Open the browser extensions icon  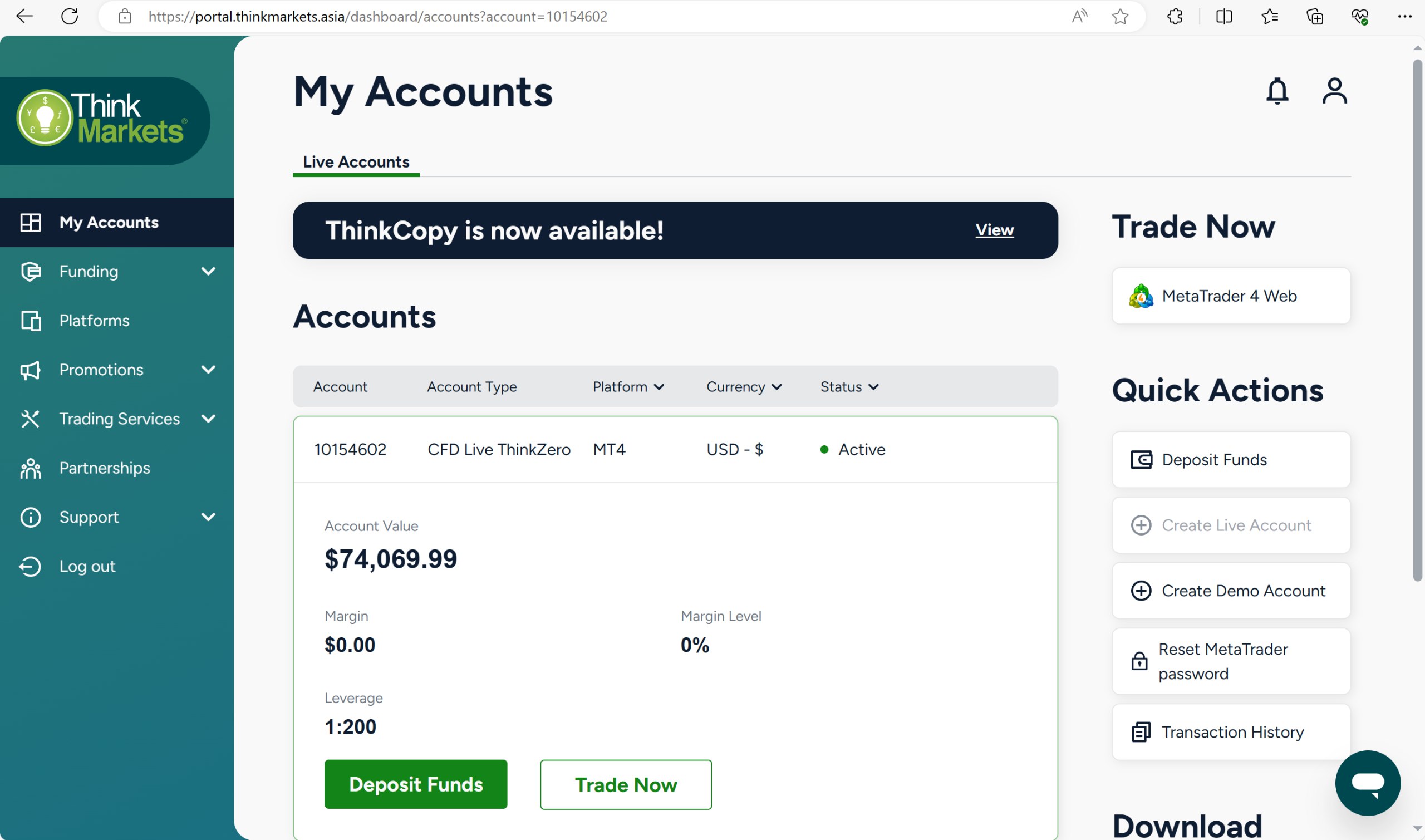point(1175,16)
